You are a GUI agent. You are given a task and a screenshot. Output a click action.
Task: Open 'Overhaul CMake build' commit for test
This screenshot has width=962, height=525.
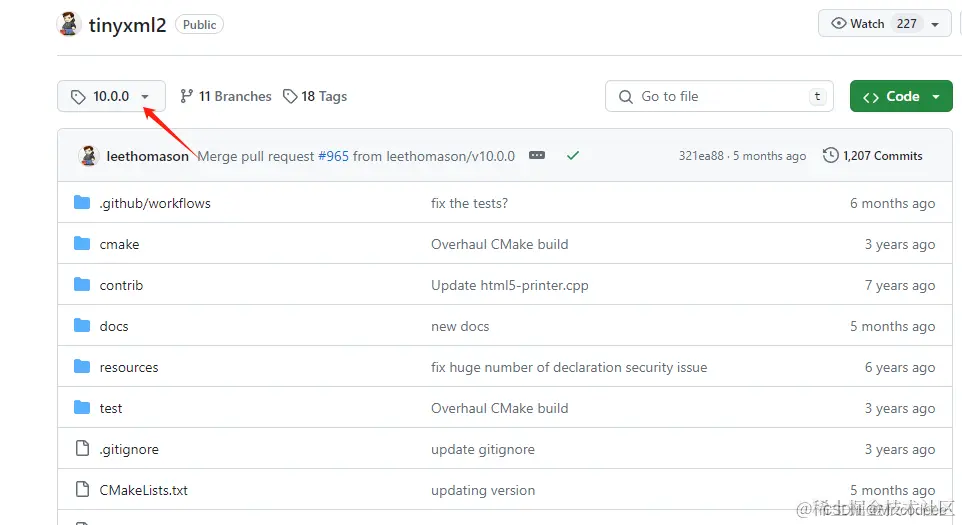pyautogui.click(x=499, y=408)
